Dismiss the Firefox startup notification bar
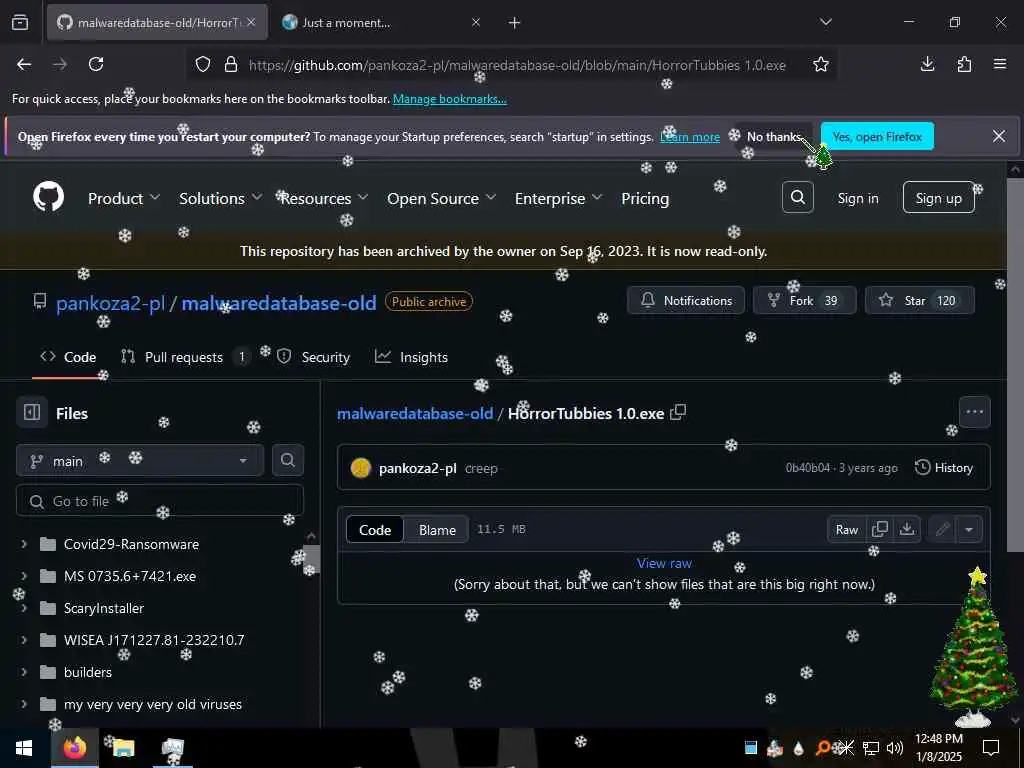This screenshot has width=1024, height=768. pos(999,136)
